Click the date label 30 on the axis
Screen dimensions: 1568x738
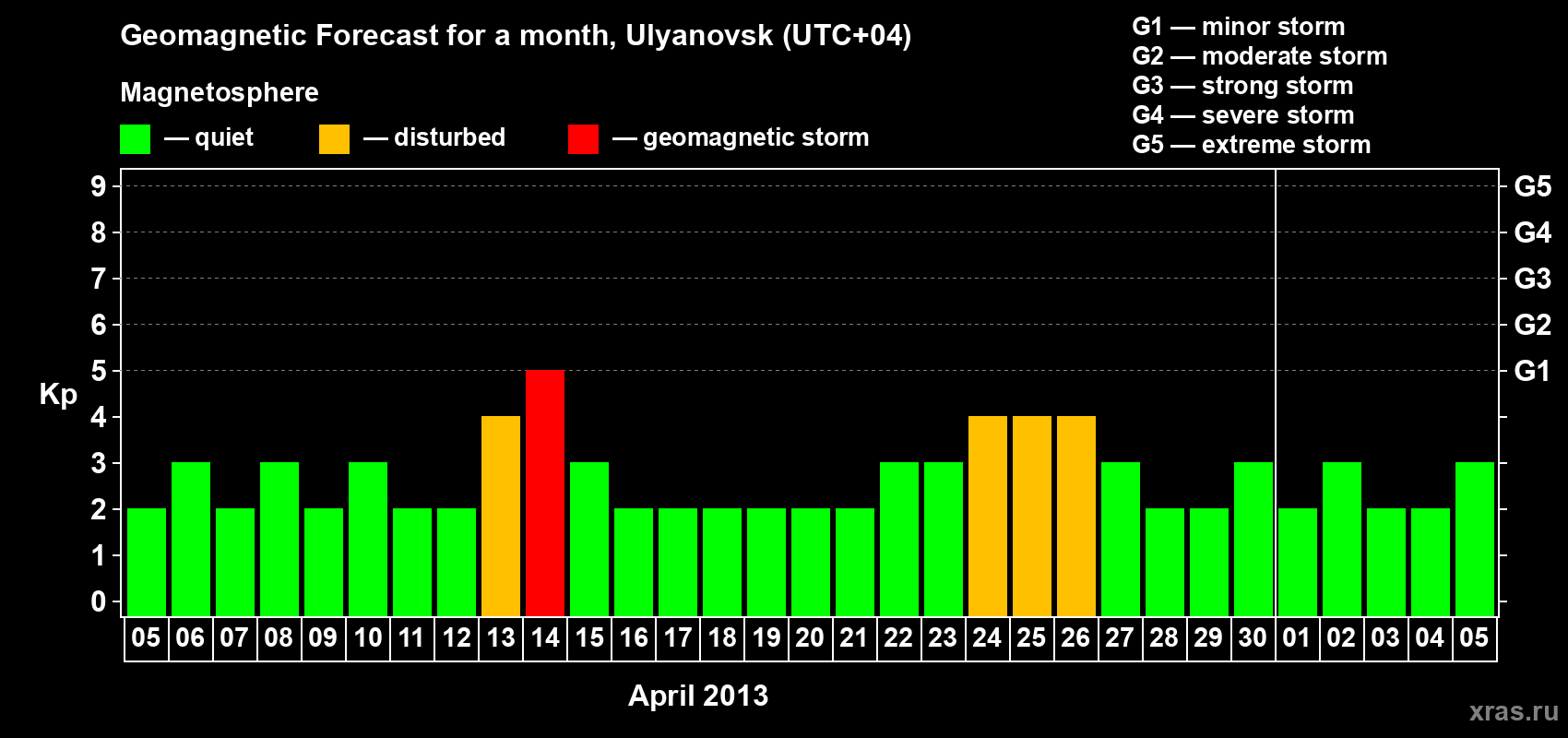1253,637
